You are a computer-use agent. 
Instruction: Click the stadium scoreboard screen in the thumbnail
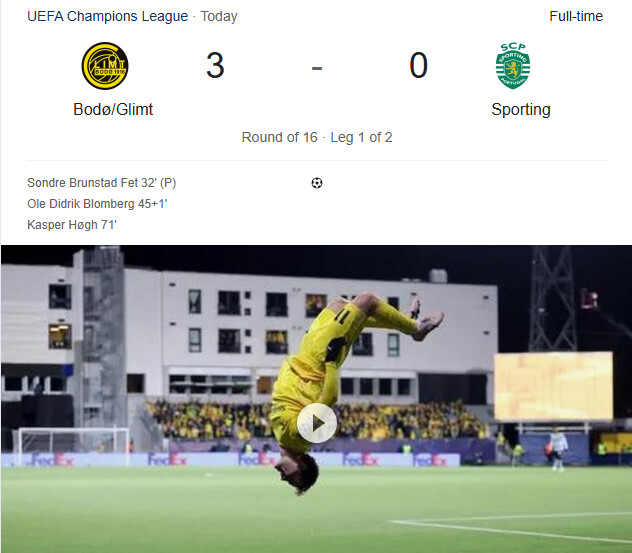[553, 386]
